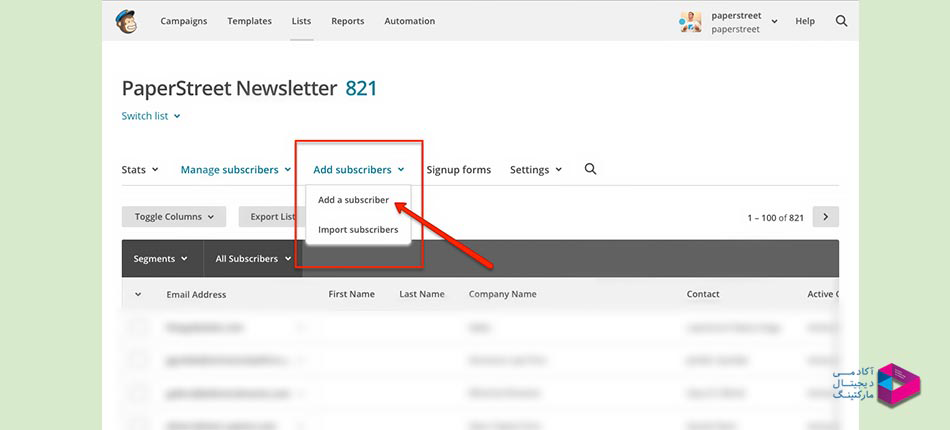Viewport: 950px width, 430px height.
Task: Open the Stats dropdown
Action: 140,170
